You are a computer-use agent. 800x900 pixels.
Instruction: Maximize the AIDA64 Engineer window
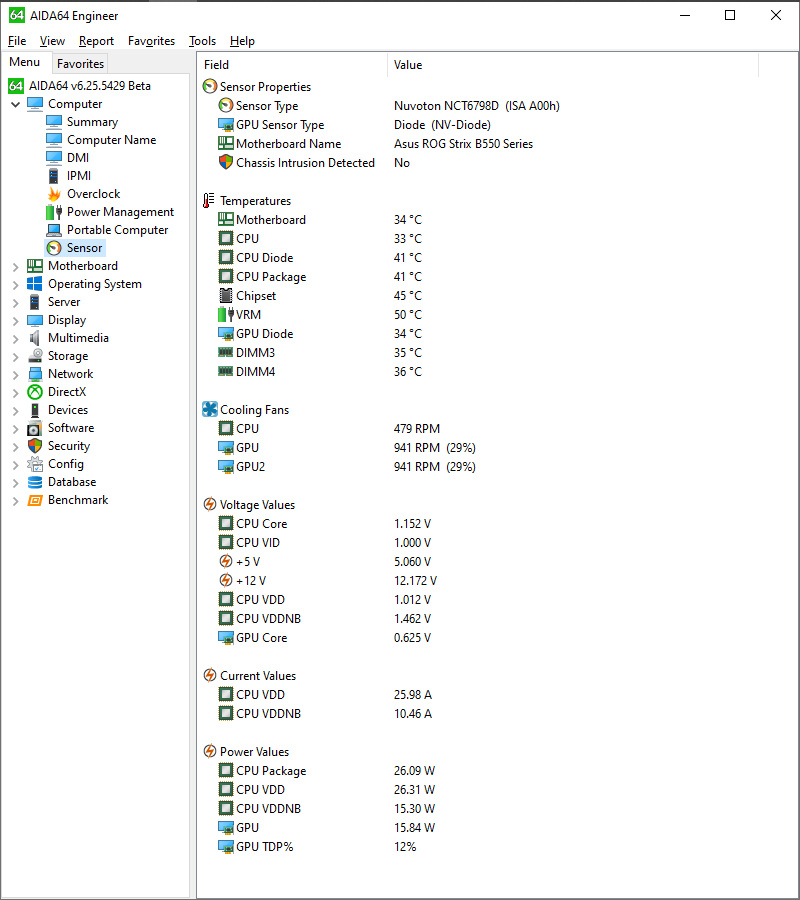[730, 15]
